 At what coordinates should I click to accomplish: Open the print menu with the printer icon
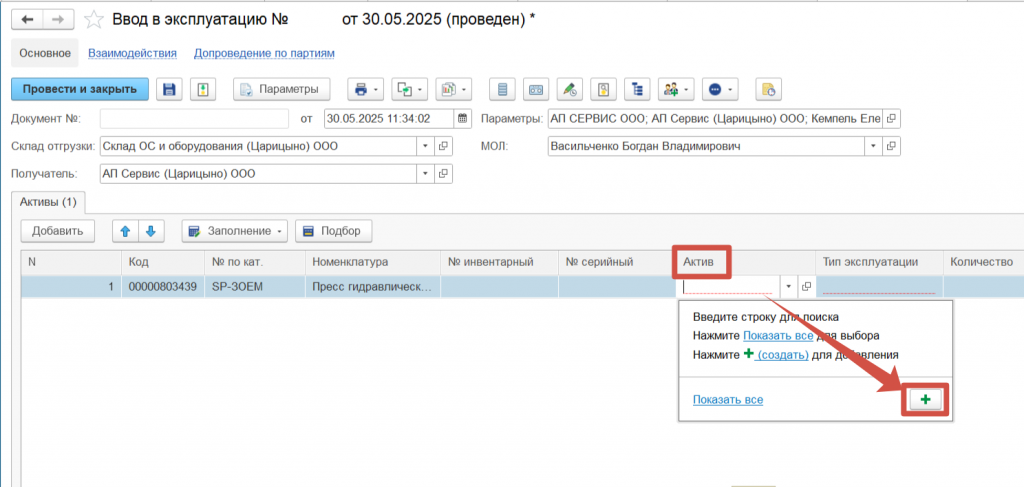365,89
